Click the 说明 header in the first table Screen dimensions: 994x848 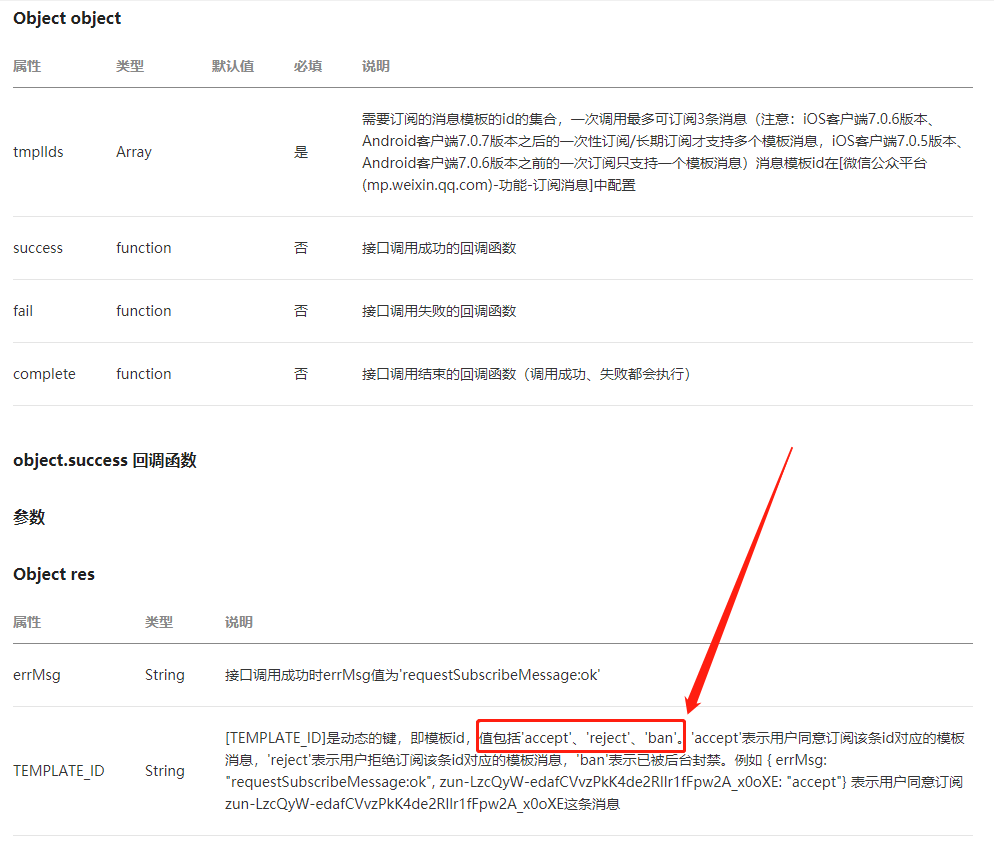click(375, 66)
